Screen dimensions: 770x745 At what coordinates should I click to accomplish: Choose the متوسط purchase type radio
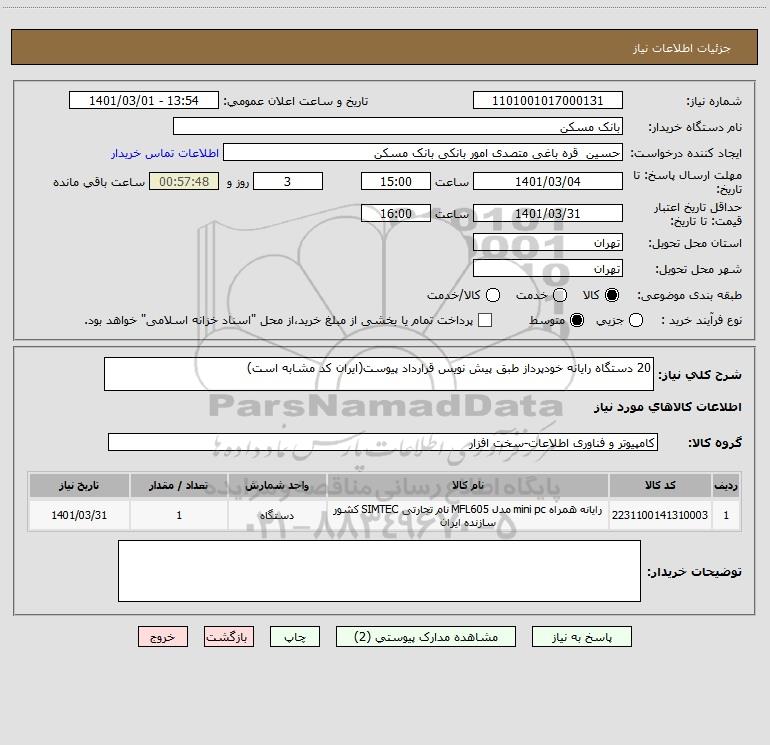[577, 320]
